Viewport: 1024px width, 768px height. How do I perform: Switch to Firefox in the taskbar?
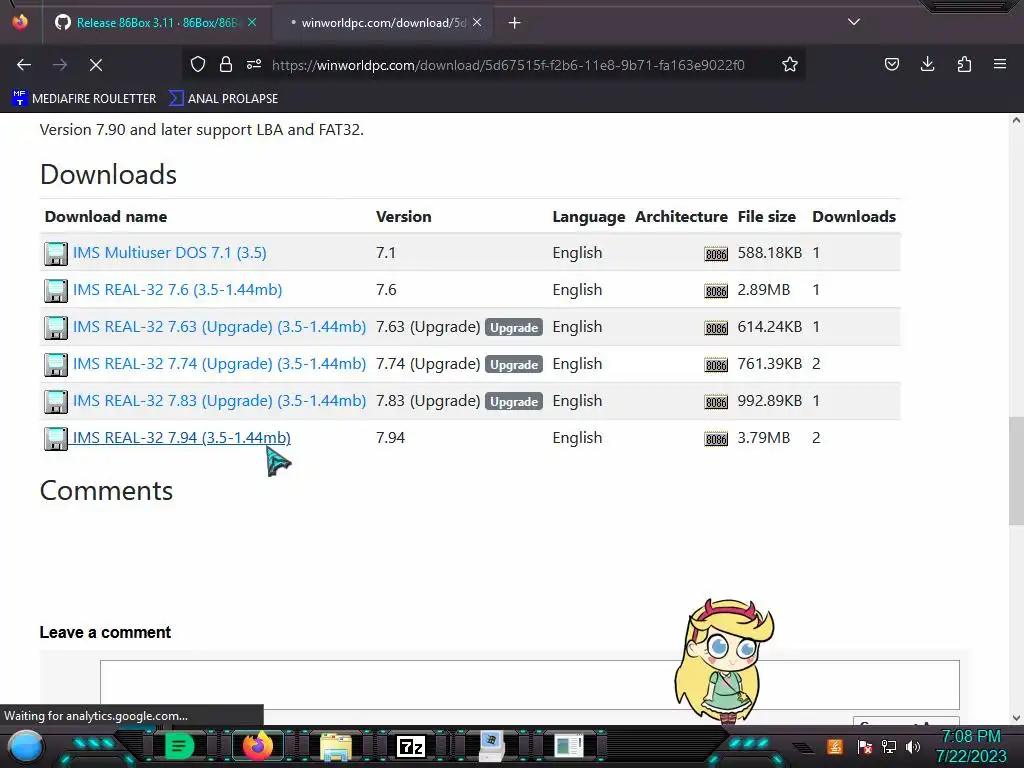point(257,746)
